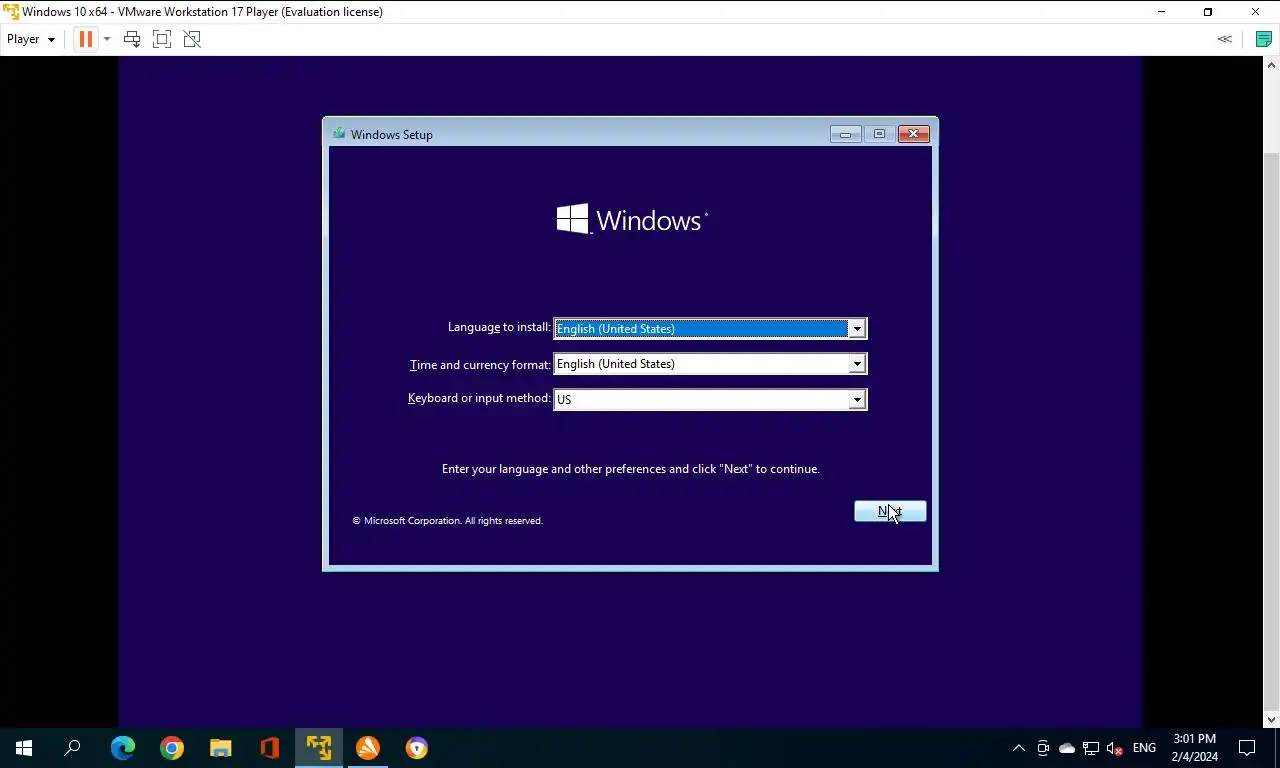Open the Player menu
The image size is (1280, 768).
pyautogui.click(x=31, y=39)
